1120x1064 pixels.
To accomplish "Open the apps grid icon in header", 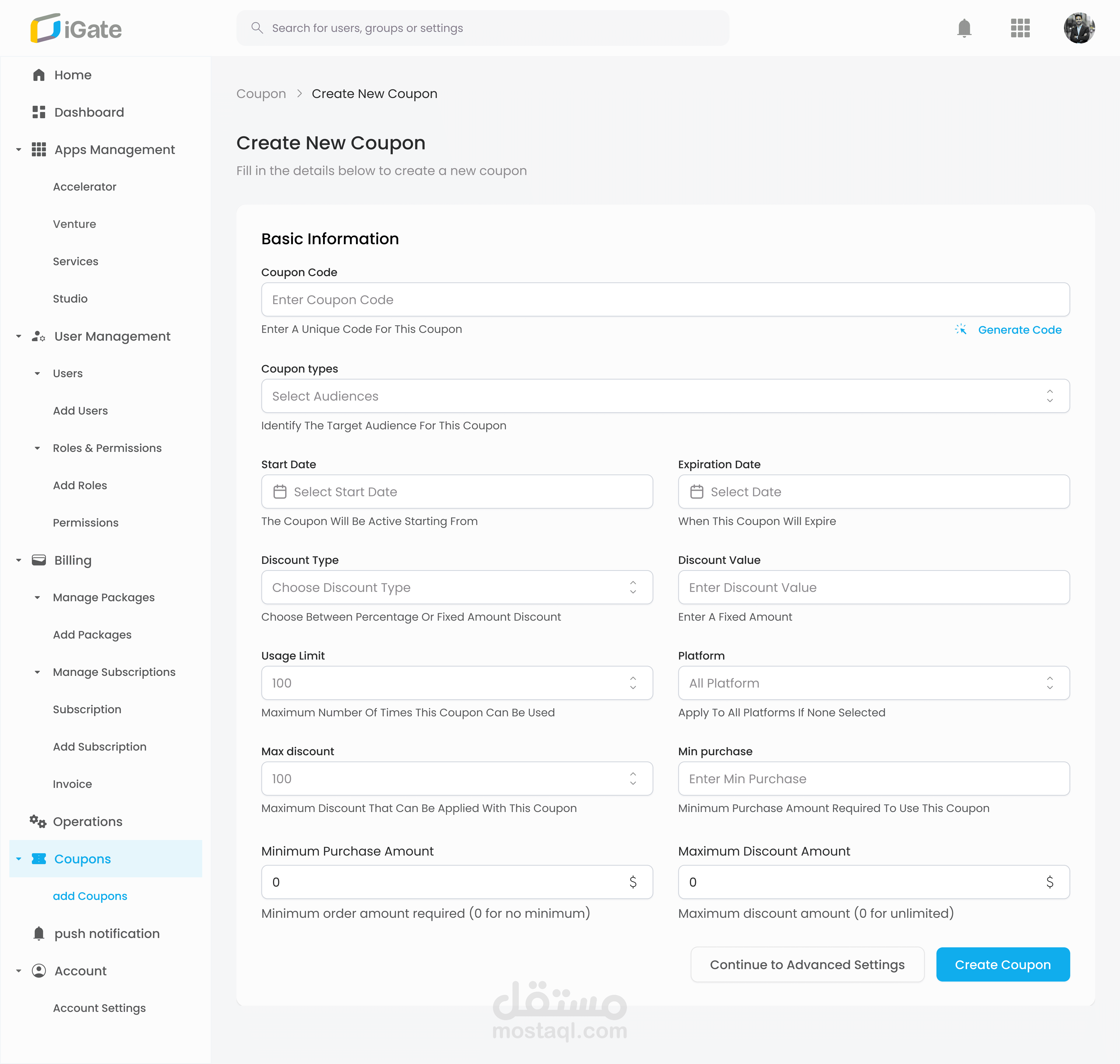I will (x=1020, y=28).
